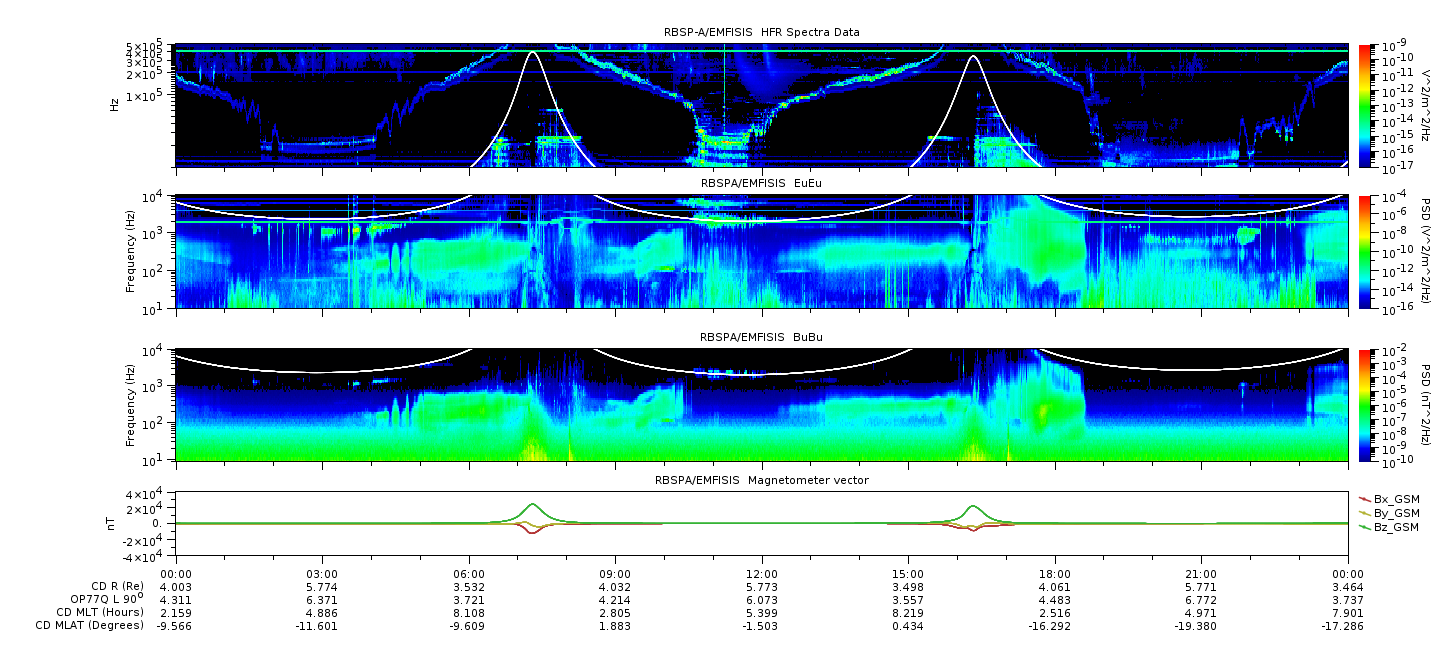Click the HFR Spectra Data panel title
Viewport: 1447px width, 658px height.
[x=762, y=32]
